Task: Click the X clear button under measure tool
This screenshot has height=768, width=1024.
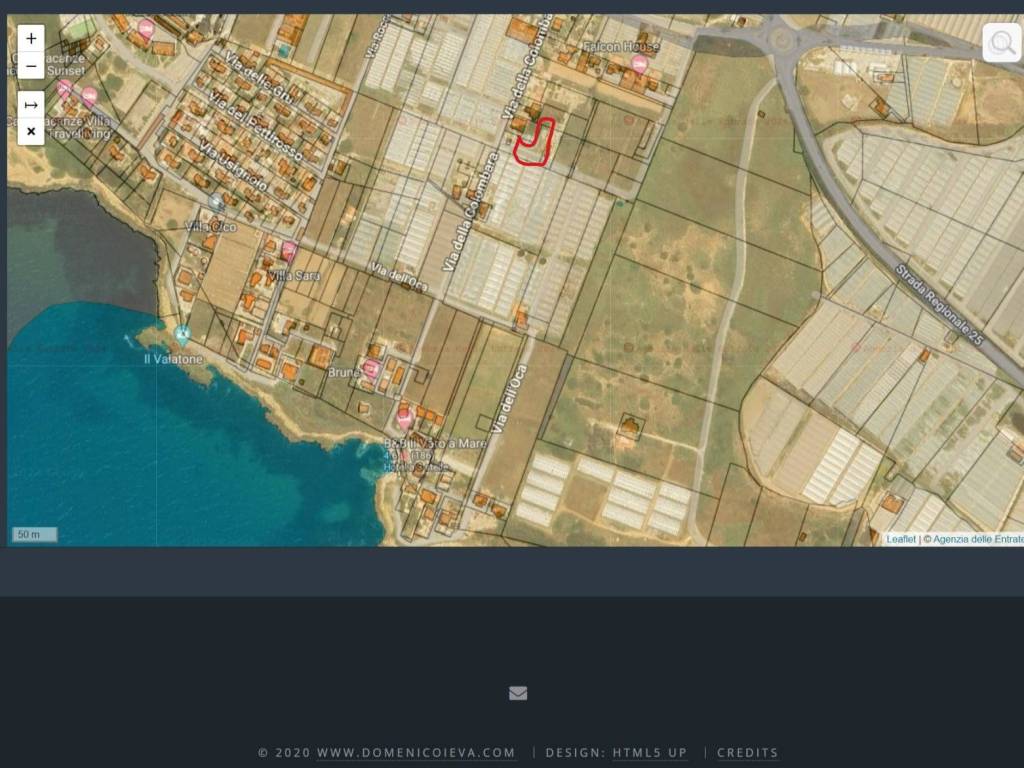Action: click(31, 131)
